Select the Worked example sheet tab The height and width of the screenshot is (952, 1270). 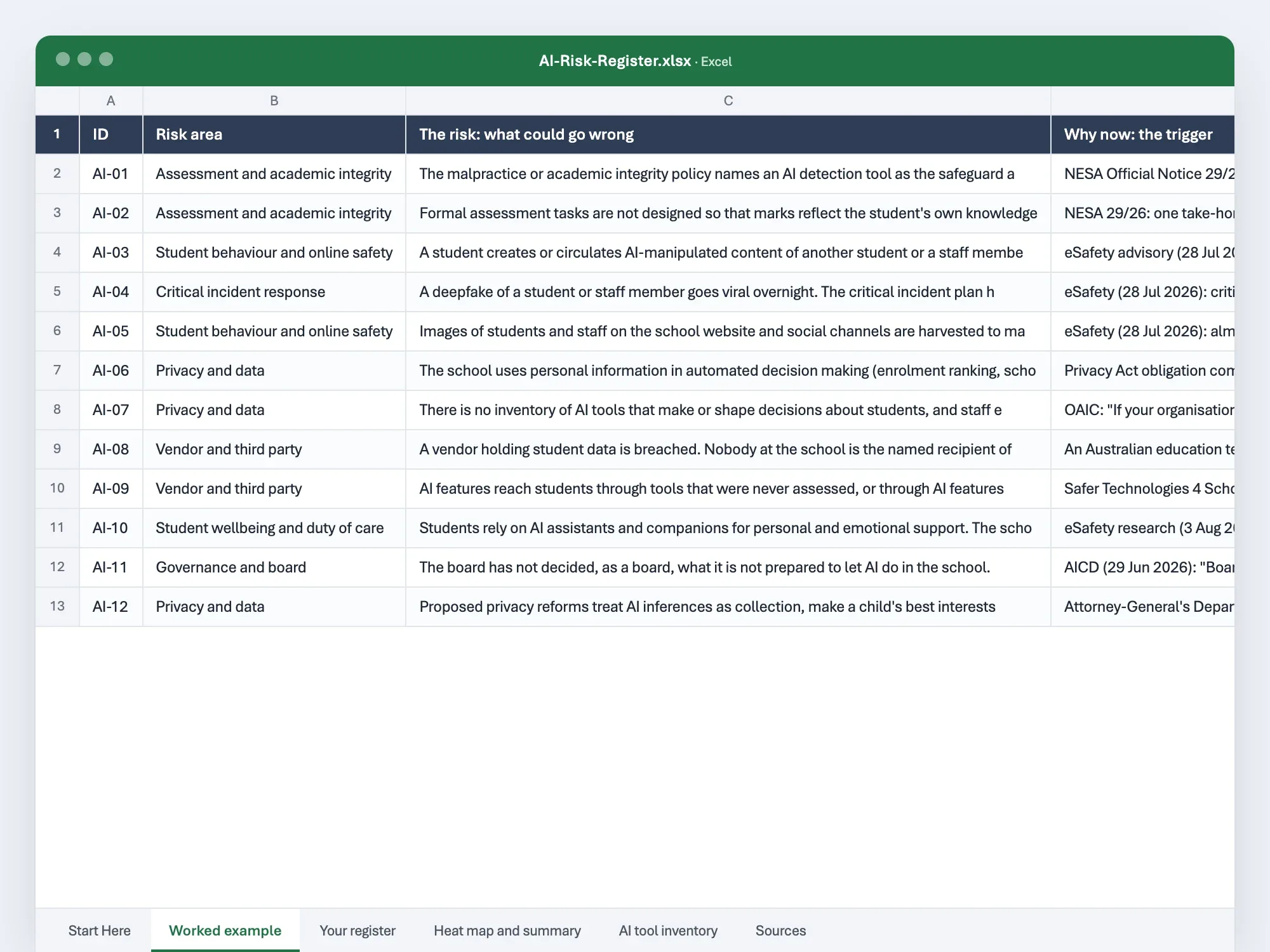click(225, 930)
